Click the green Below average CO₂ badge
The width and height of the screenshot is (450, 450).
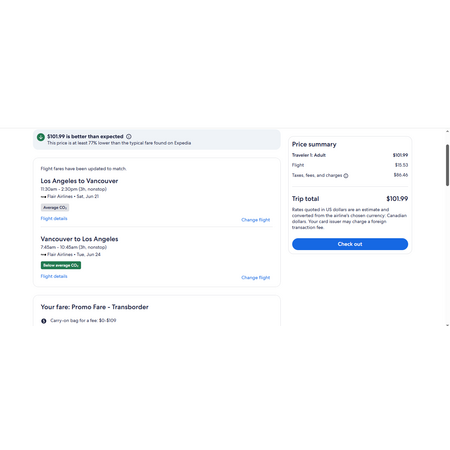[x=61, y=265]
